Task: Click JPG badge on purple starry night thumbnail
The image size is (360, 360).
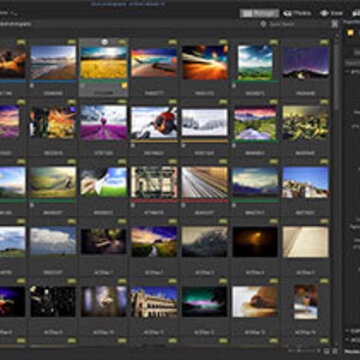Action: [324, 42]
